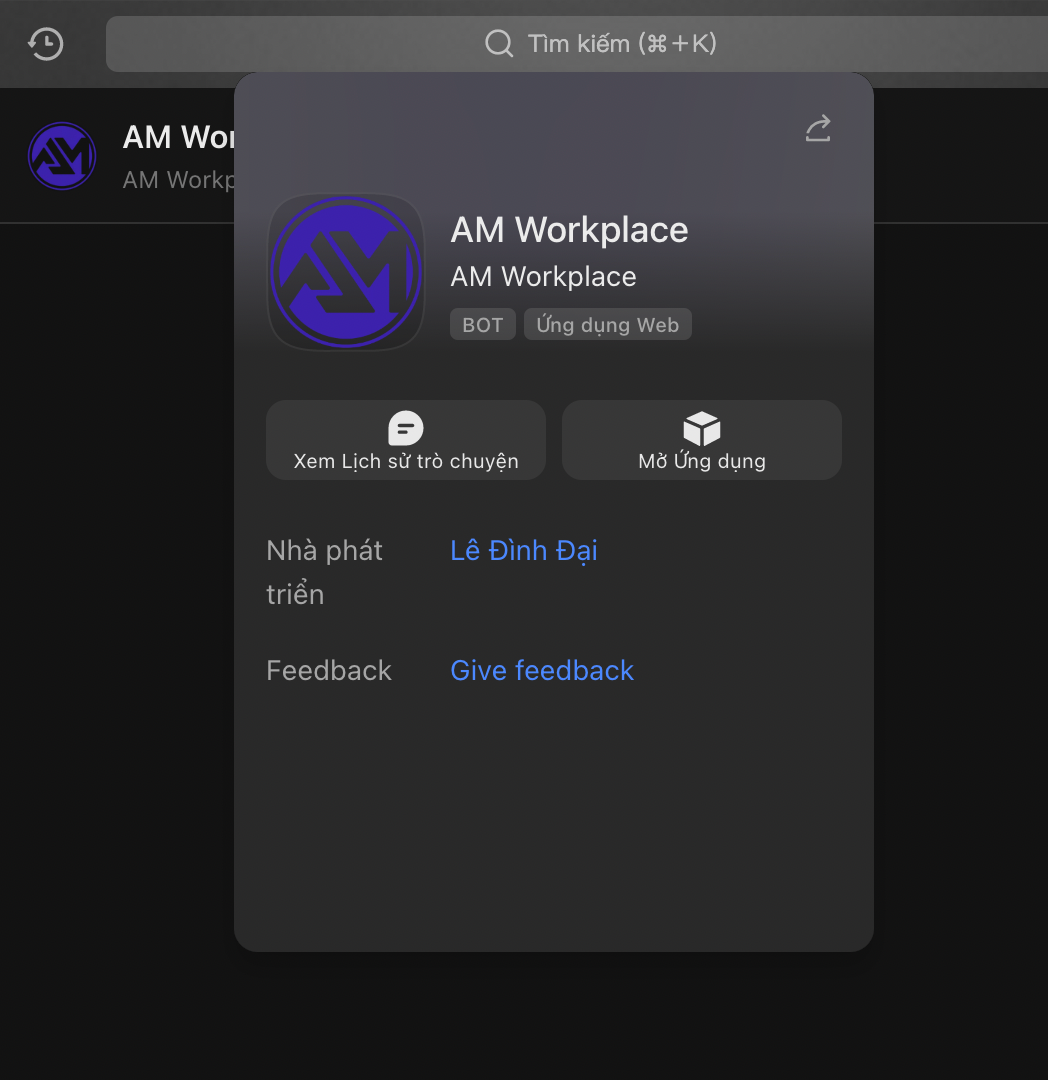Click the Ứng dụng Web tag badge

[x=607, y=325]
